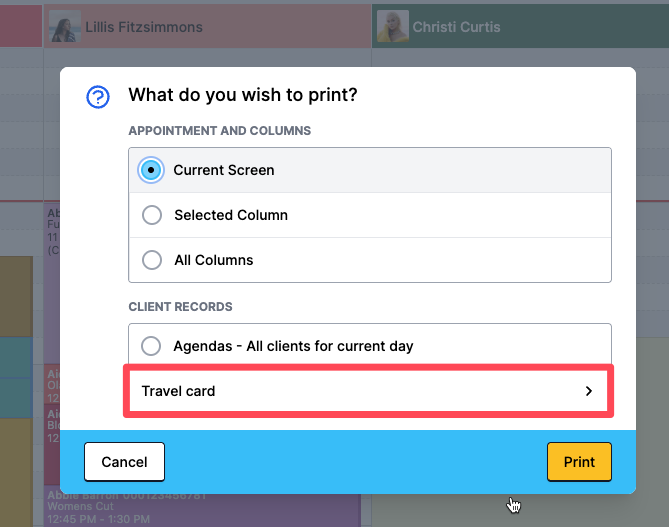Choose the Selected Column radio button
The width and height of the screenshot is (669, 527).
pos(152,215)
